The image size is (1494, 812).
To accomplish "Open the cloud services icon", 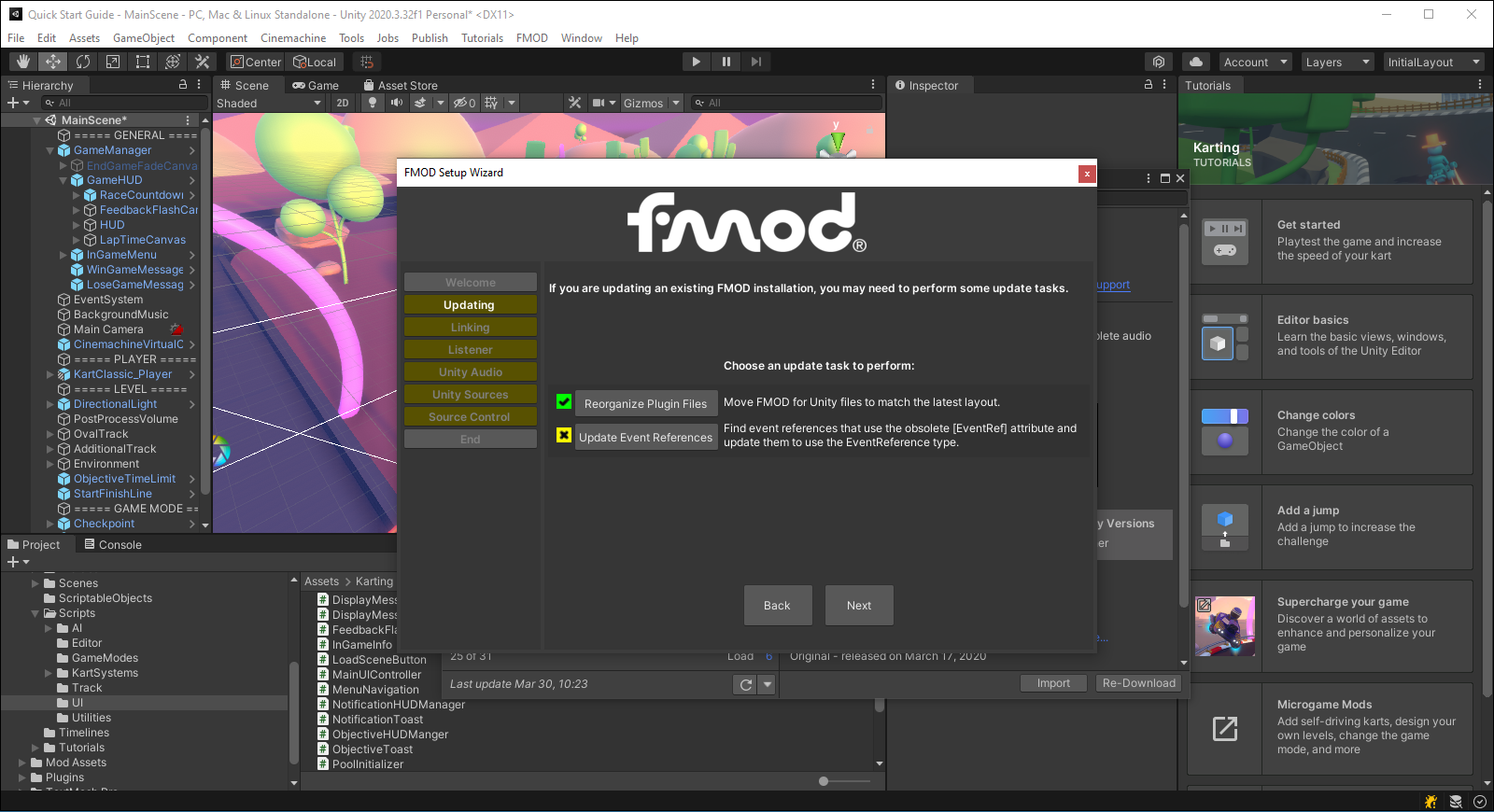I will pyautogui.click(x=1195, y=62).
